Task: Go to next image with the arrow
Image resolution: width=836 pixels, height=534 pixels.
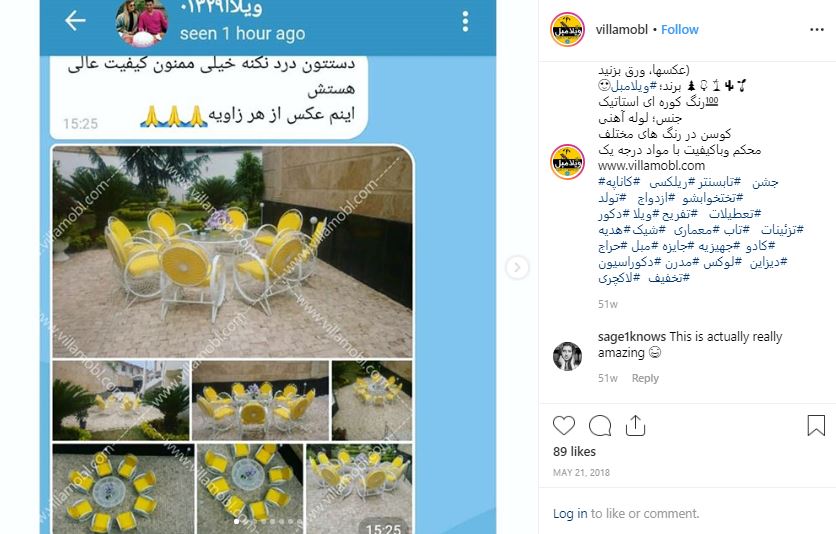Action: pos(517,268)
